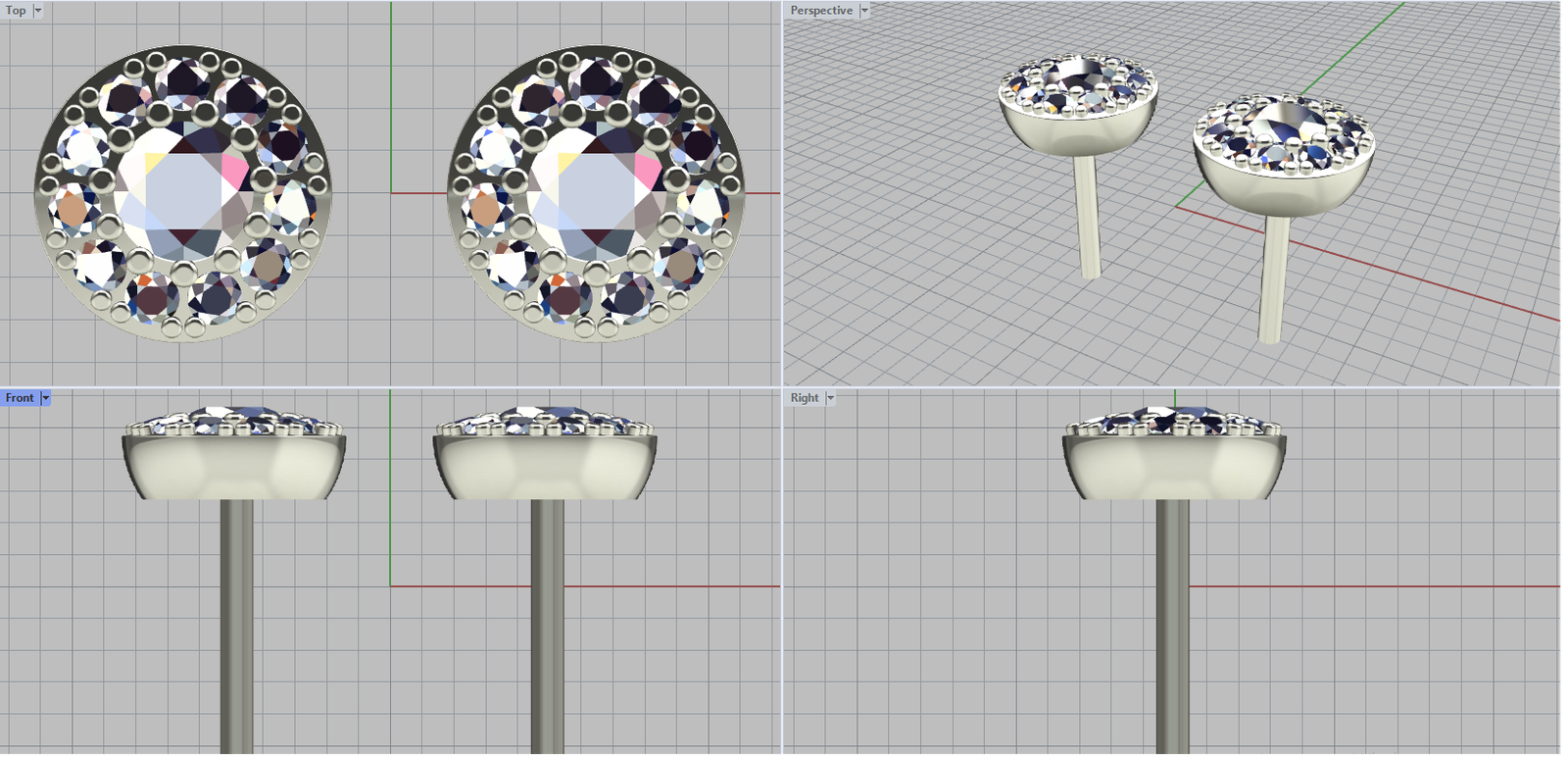Select earring cup in Right view
This screenshot has width=1568, height=757.
(1174, 468)
